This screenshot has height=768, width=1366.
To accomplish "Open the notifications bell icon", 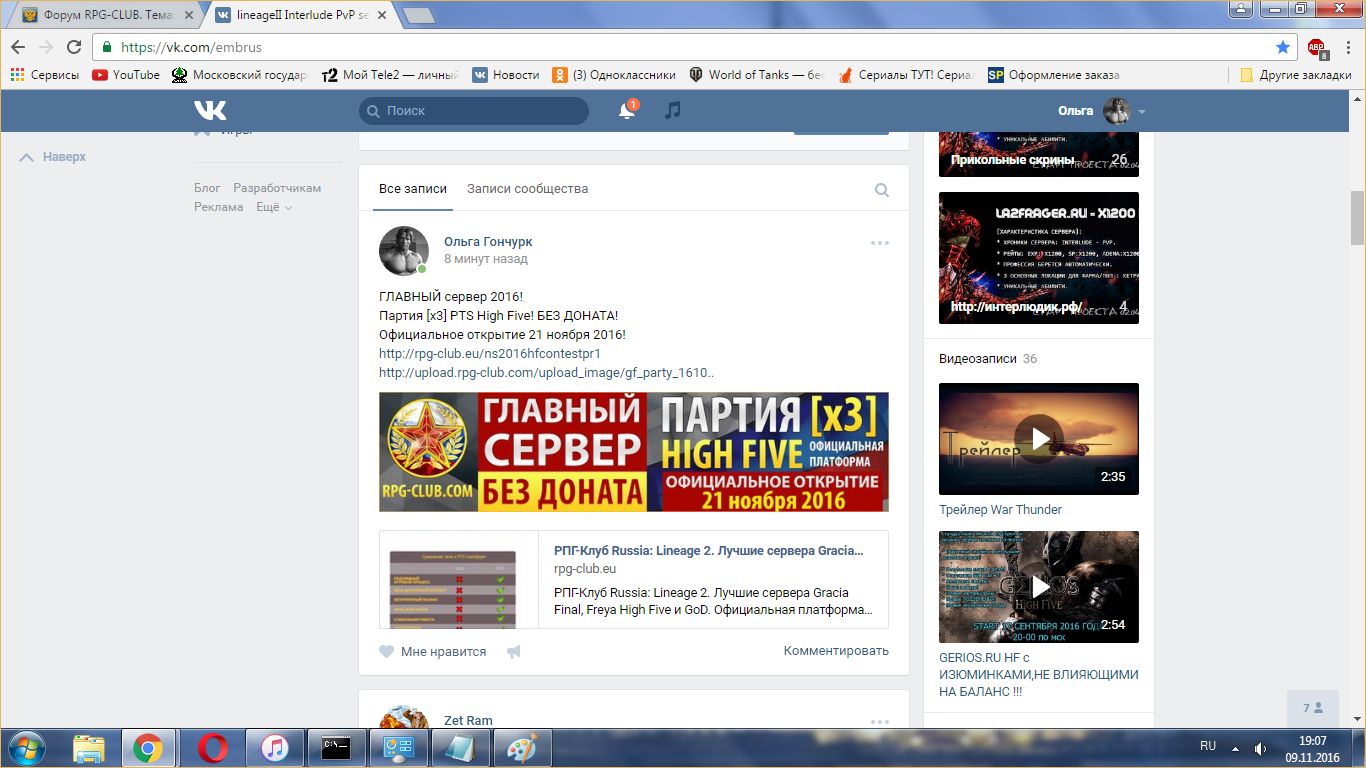I will point(627,111).
